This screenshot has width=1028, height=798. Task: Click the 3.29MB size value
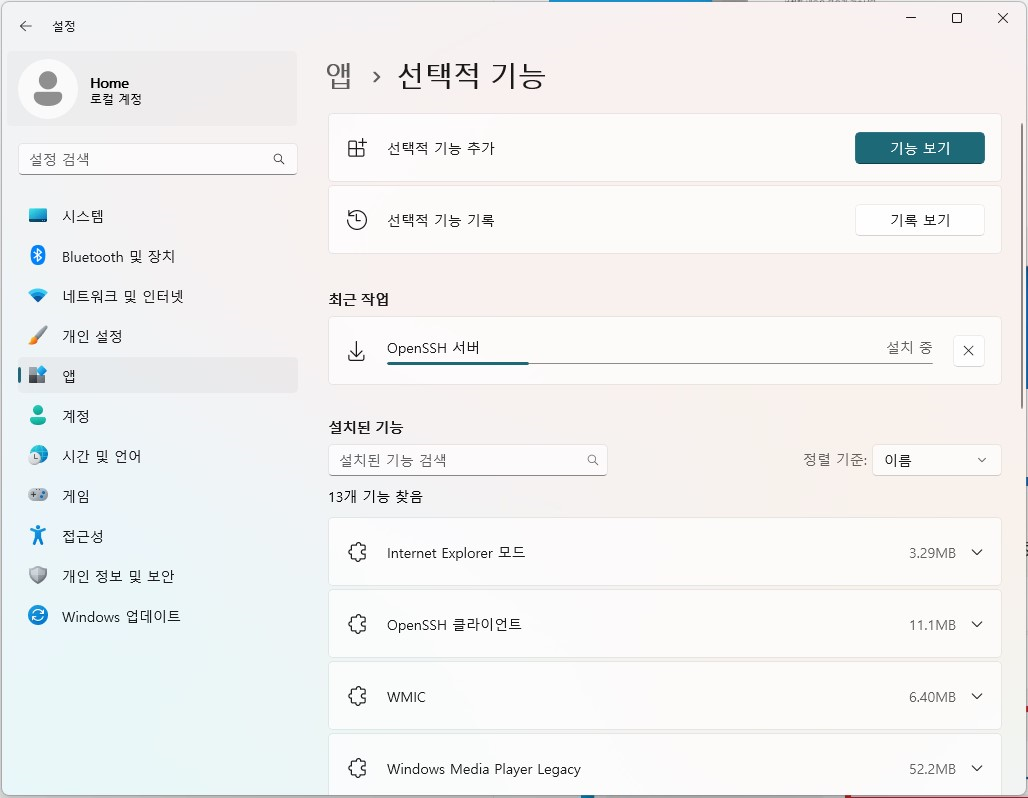point(932,553)
